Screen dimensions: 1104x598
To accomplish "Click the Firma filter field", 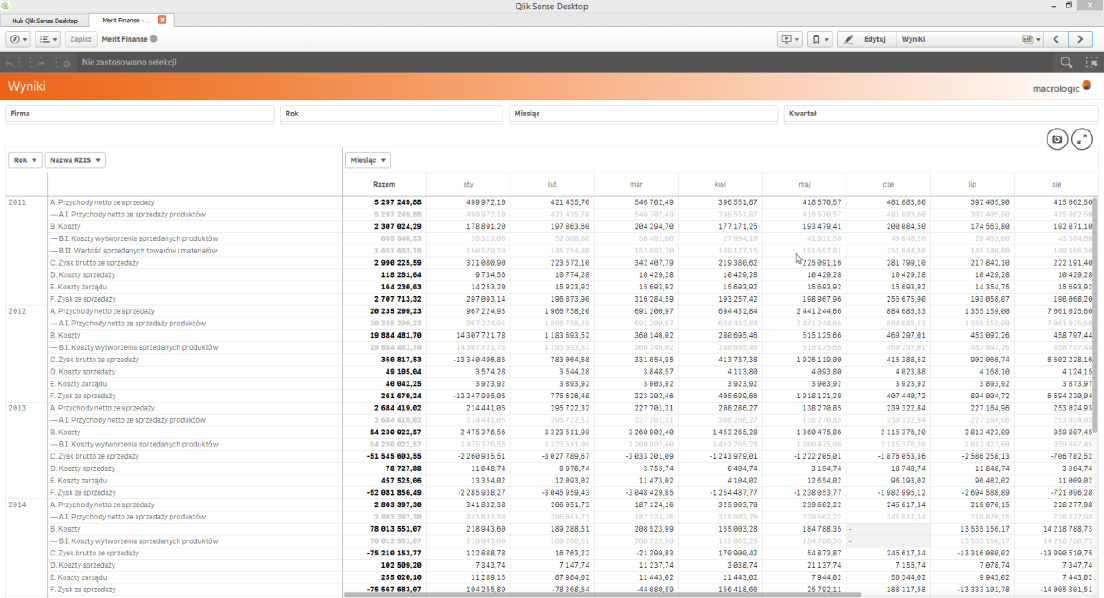I will (140, 114).
